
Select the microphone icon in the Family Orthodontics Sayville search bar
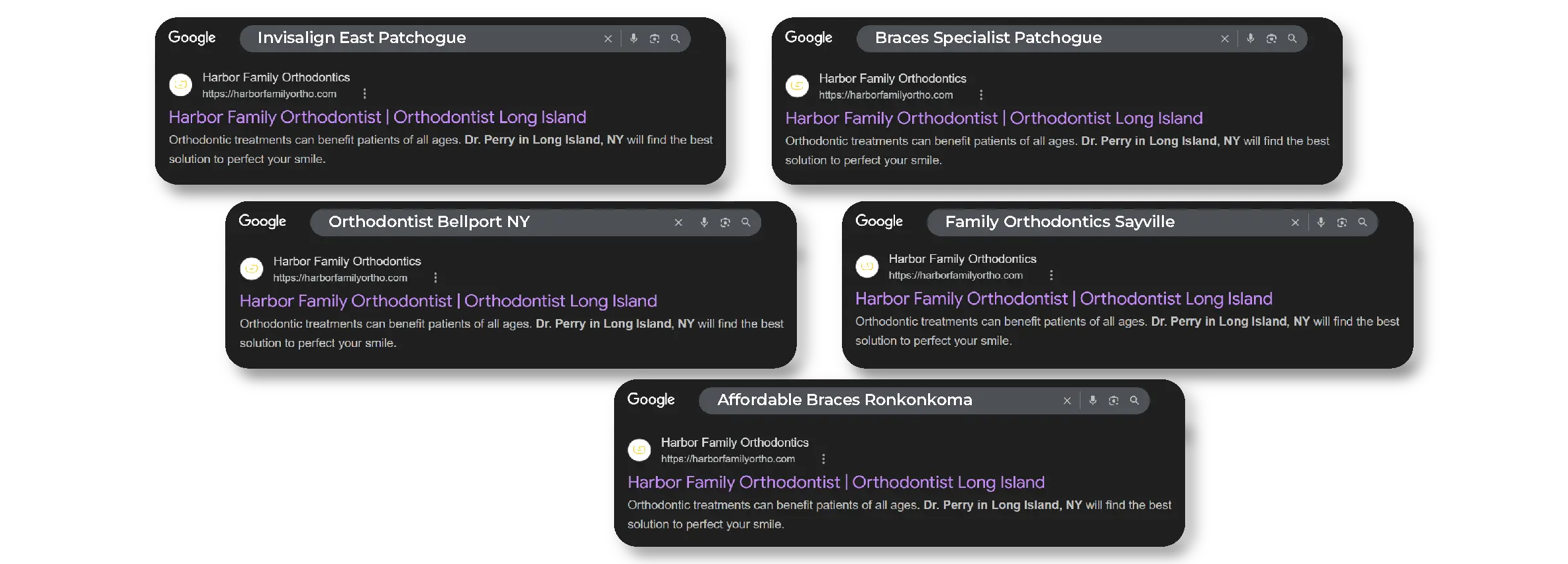coord(1320,222)
